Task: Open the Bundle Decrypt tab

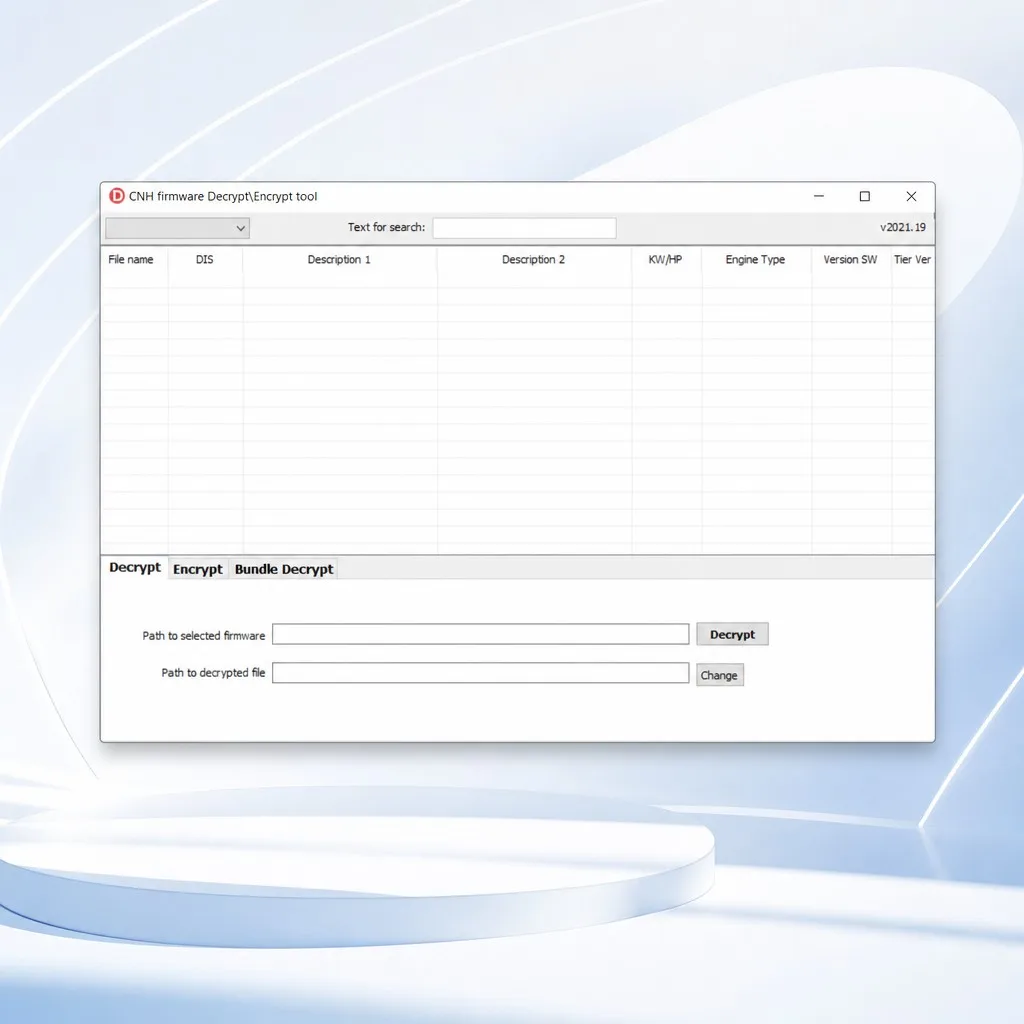Action: [284, 569]
